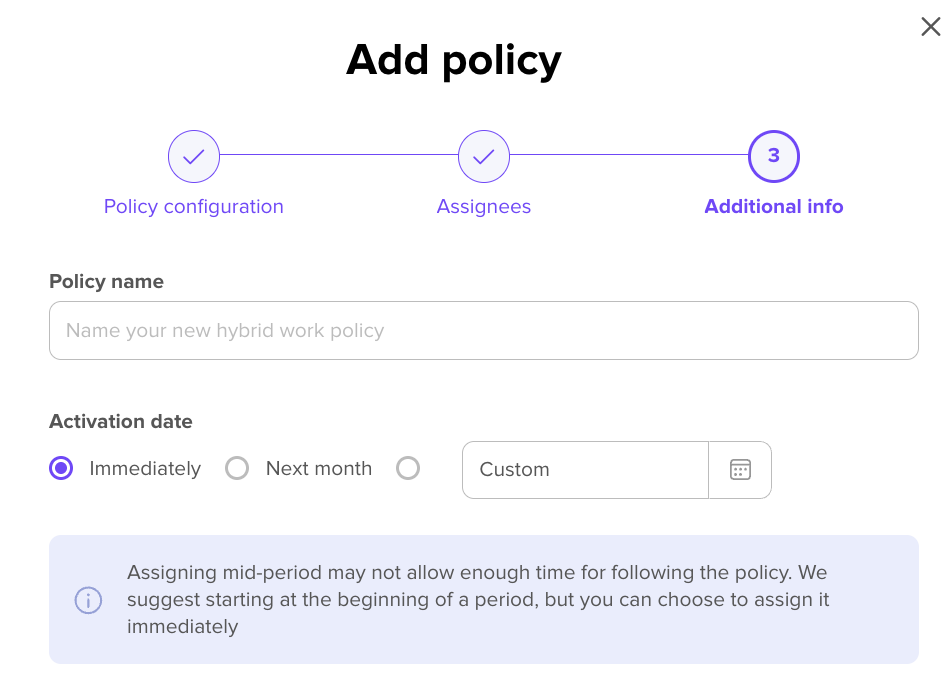Open the calendar date picker icon
The height and width of the screenshot is (688, 944).
(x=740, y=470)
